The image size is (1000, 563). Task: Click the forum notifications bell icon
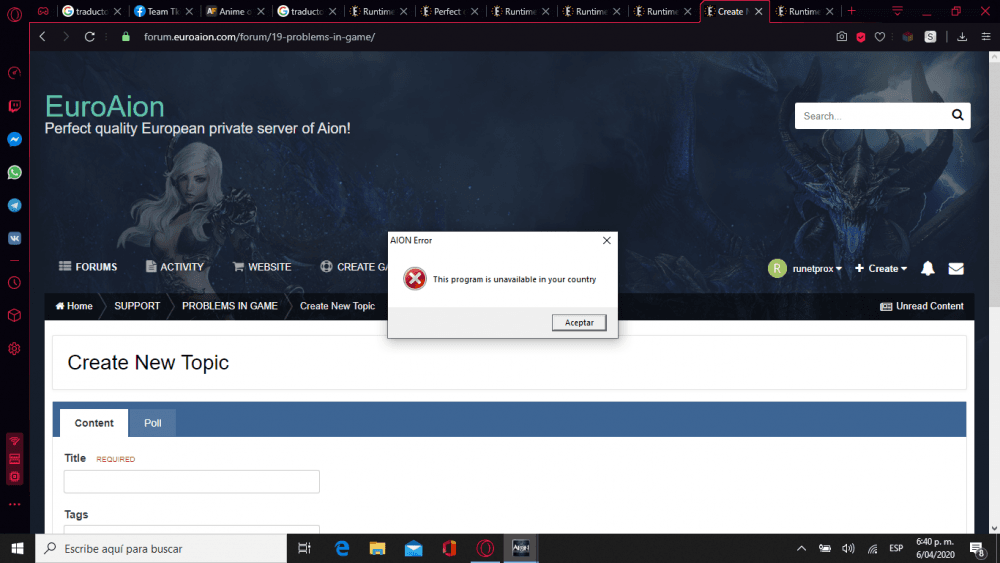coord(928,268)
